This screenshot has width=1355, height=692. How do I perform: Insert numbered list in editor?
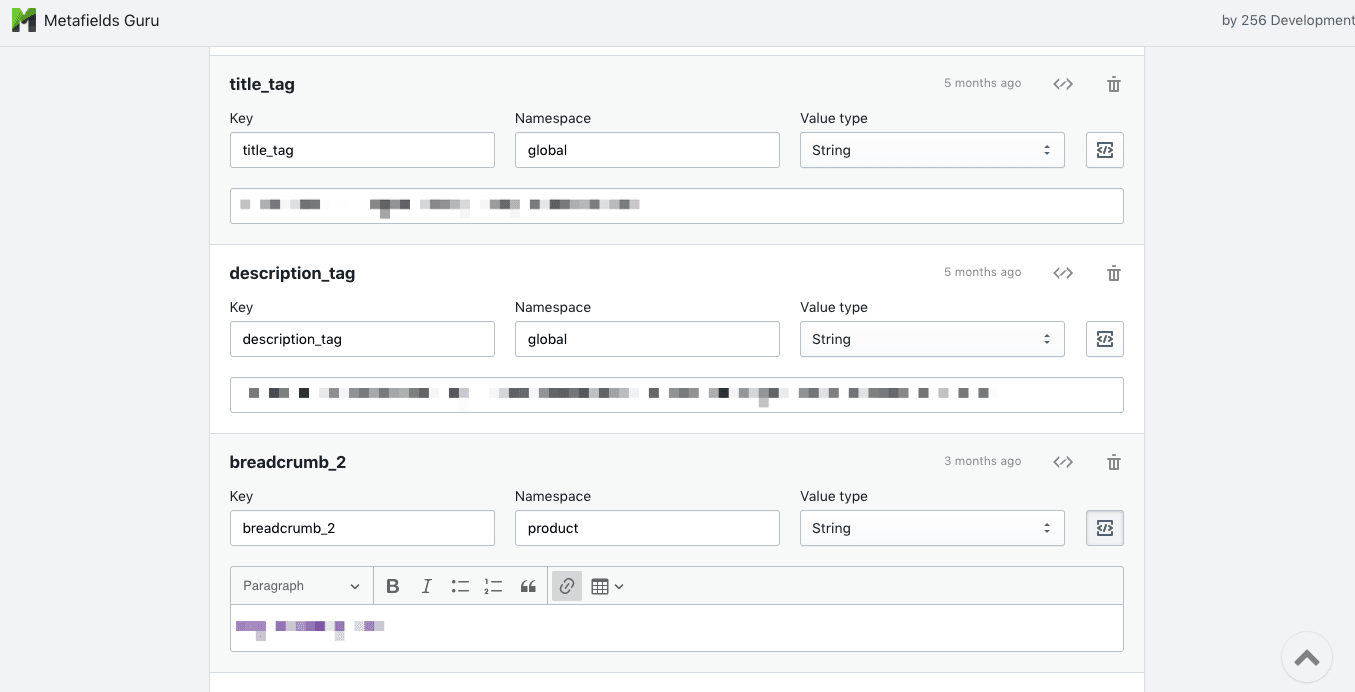click(x=493, y=586)
